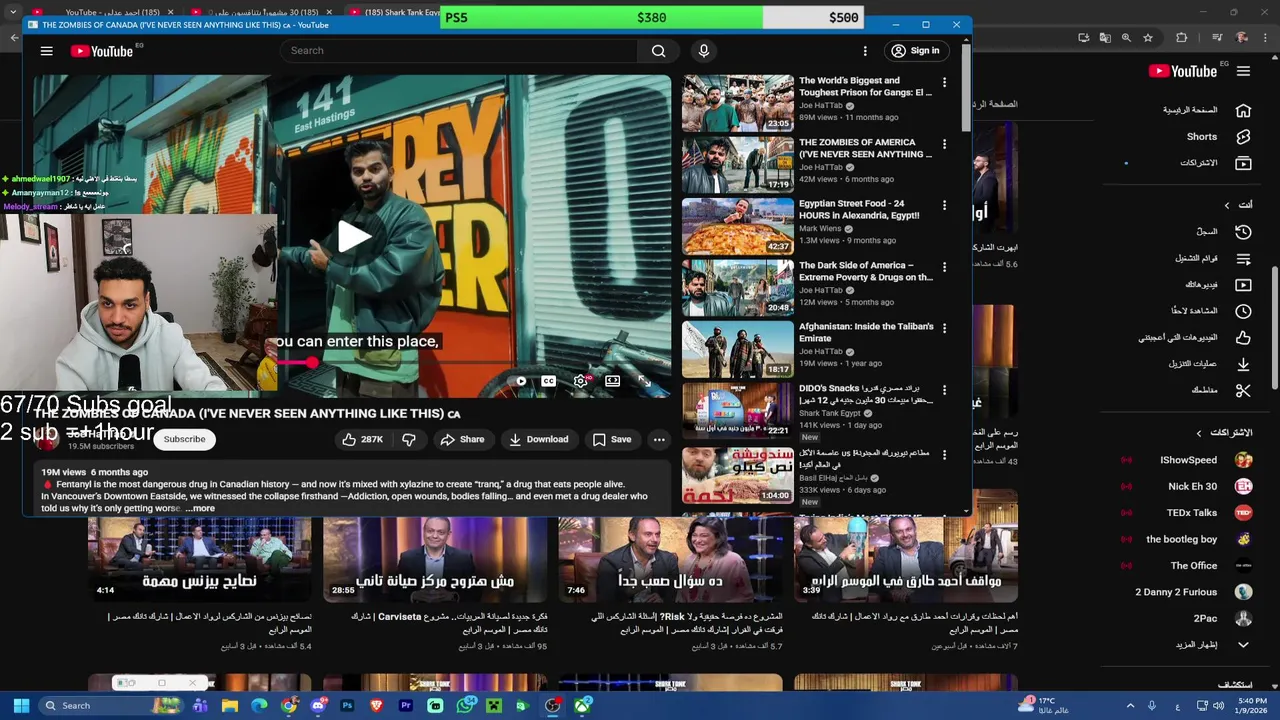Viewport: 1280px width, 720px height.
Task: Click the Download button under the video
Action: point(538,439)
